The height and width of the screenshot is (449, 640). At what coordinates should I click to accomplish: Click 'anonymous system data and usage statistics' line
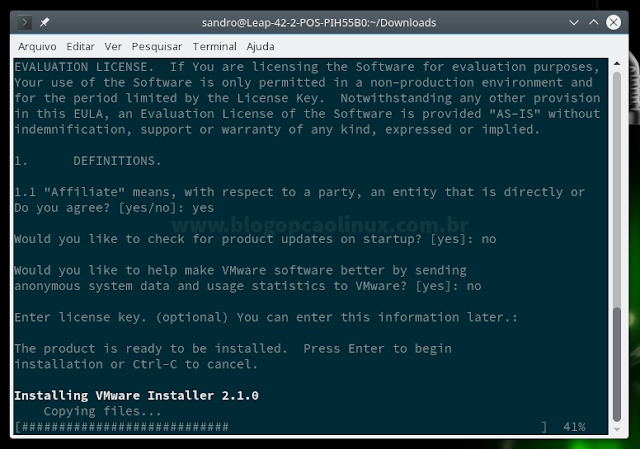[x=248, y=286]
